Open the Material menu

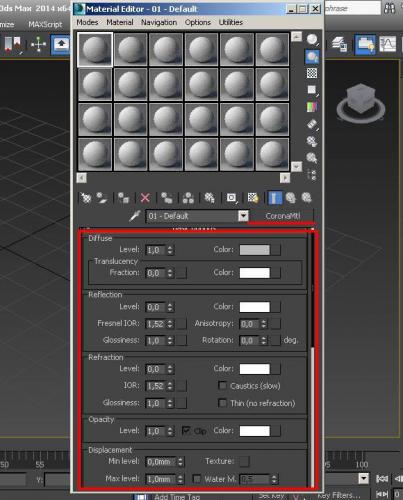point(120,22)
